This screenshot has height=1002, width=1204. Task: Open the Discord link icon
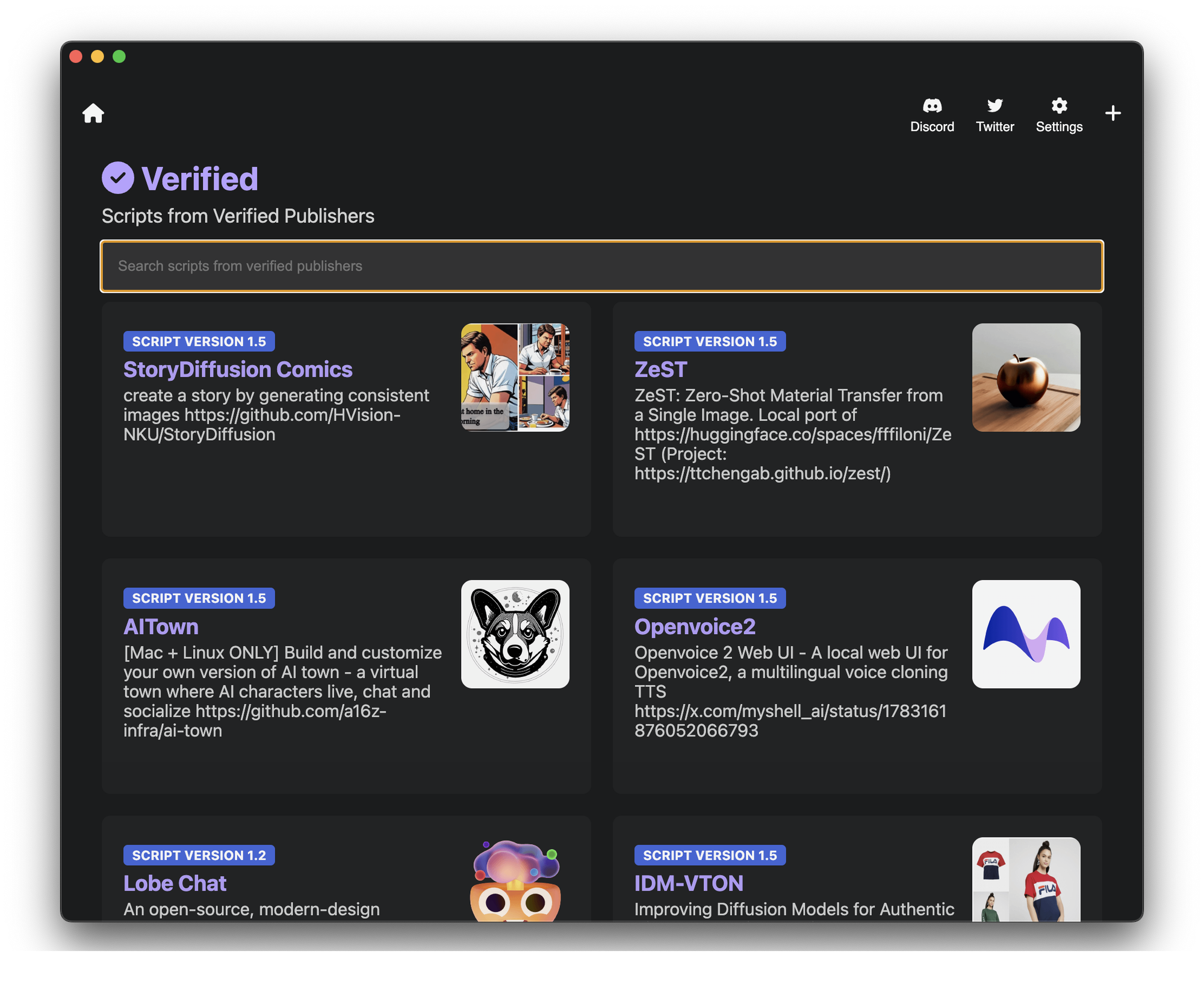click(932, 106)
